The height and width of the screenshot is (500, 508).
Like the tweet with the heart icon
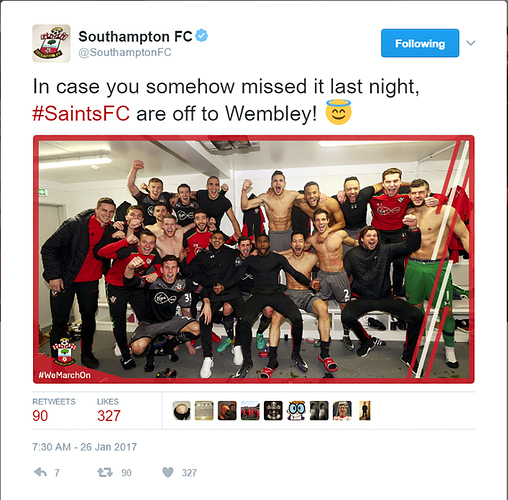pos(168,472)
